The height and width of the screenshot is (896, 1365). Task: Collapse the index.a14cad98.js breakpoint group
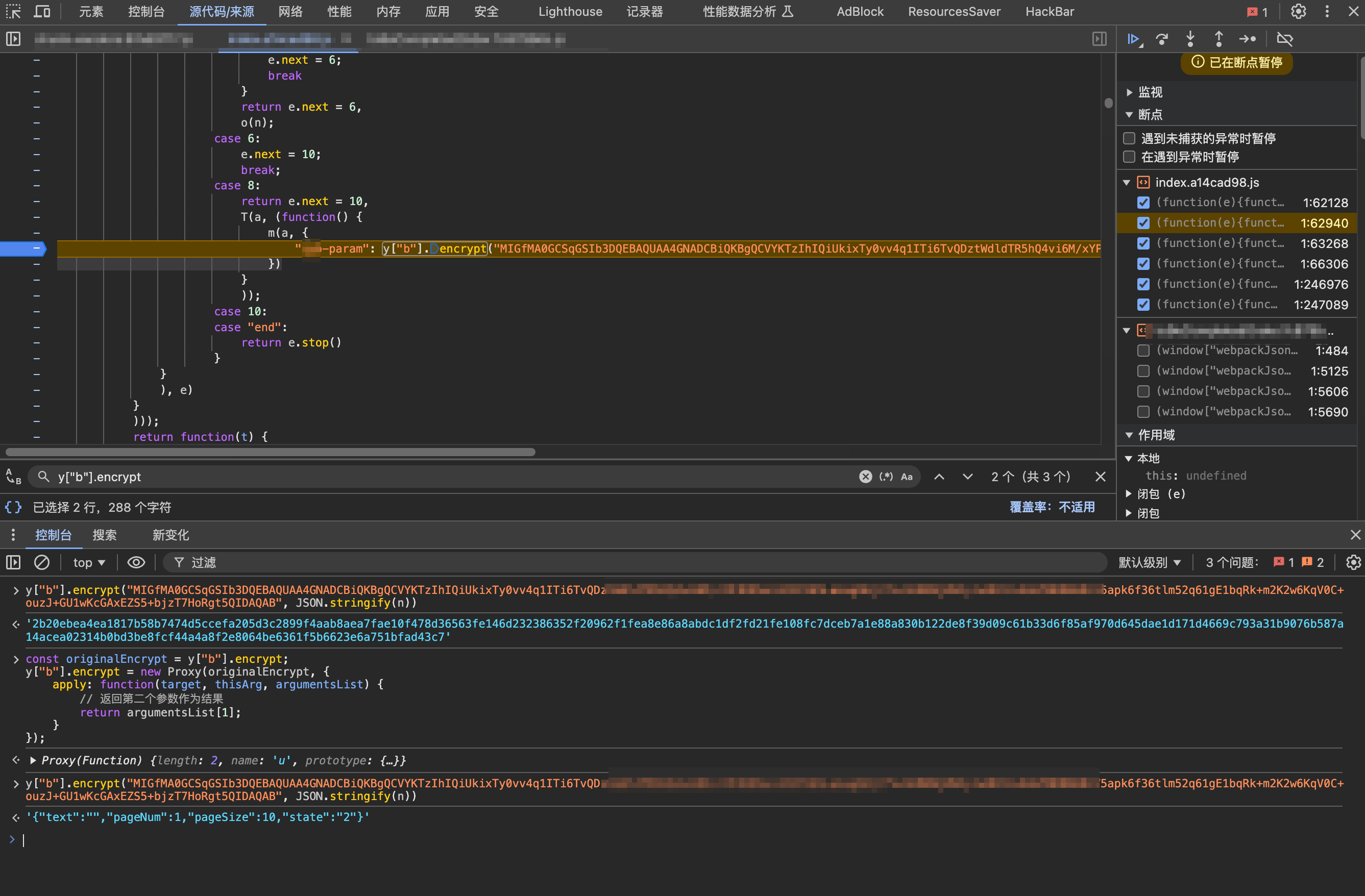point(1127,182)
